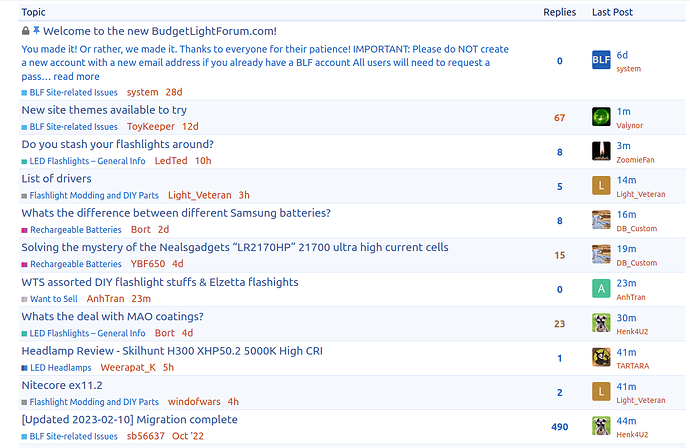Click author 'Weerapat_K'
This screenshot has width=690, height=448.
[x=128, y=367]
